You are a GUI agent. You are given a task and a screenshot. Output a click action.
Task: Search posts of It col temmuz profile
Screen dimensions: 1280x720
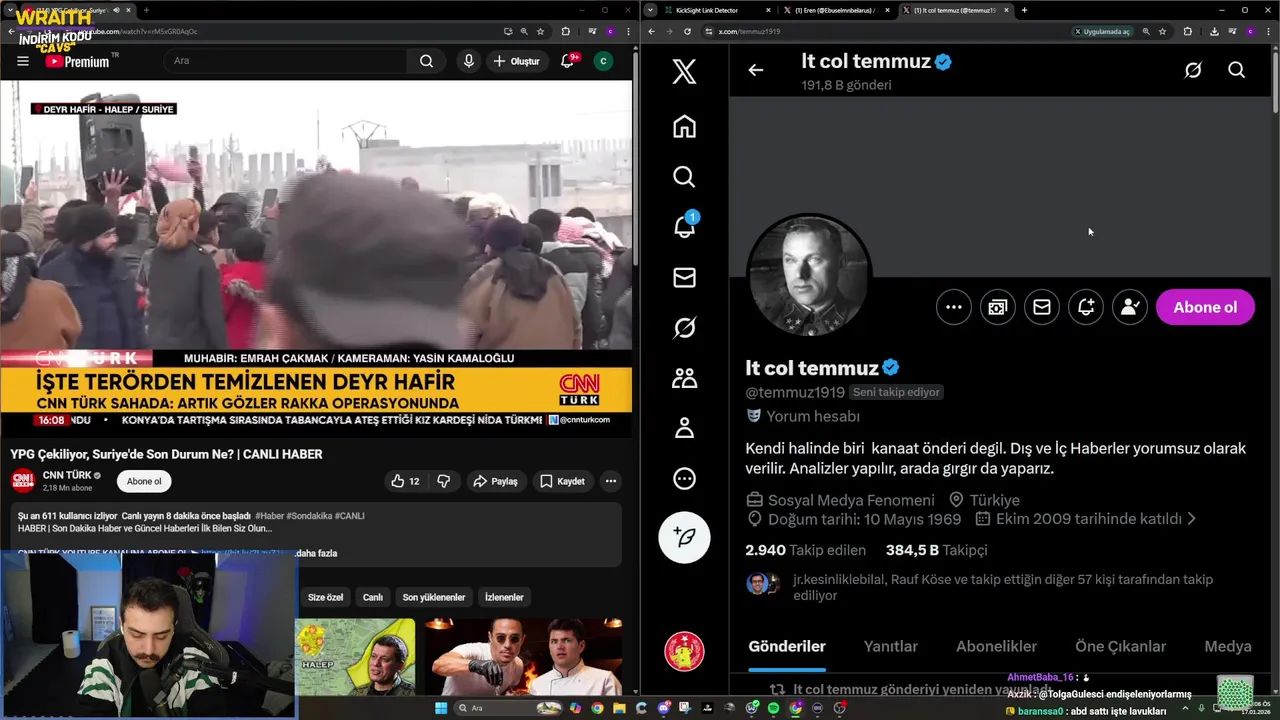1236,70
